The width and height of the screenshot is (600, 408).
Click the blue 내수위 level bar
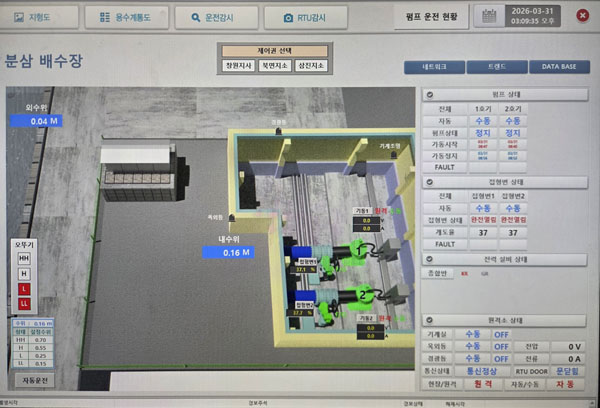236,253
